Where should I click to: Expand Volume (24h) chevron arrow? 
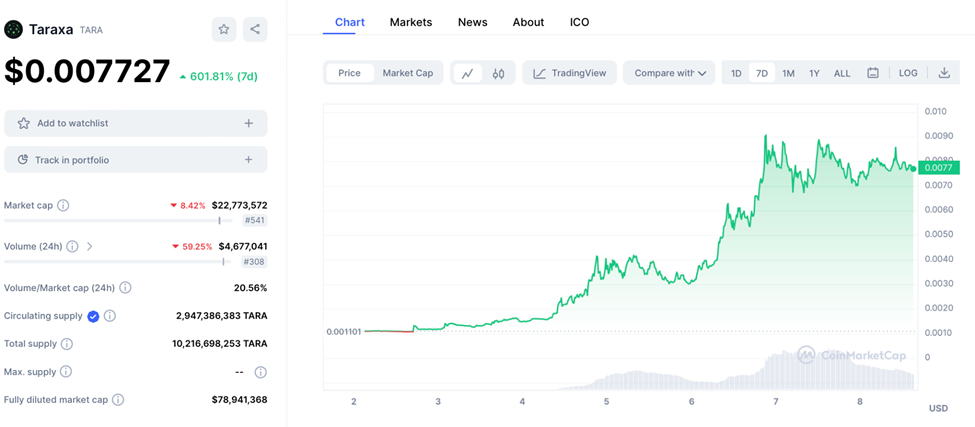[90, 246]
